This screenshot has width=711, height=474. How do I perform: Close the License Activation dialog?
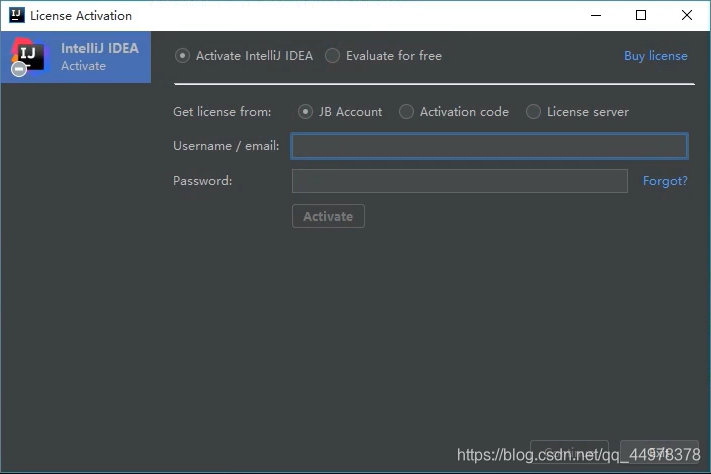(687, 15)
